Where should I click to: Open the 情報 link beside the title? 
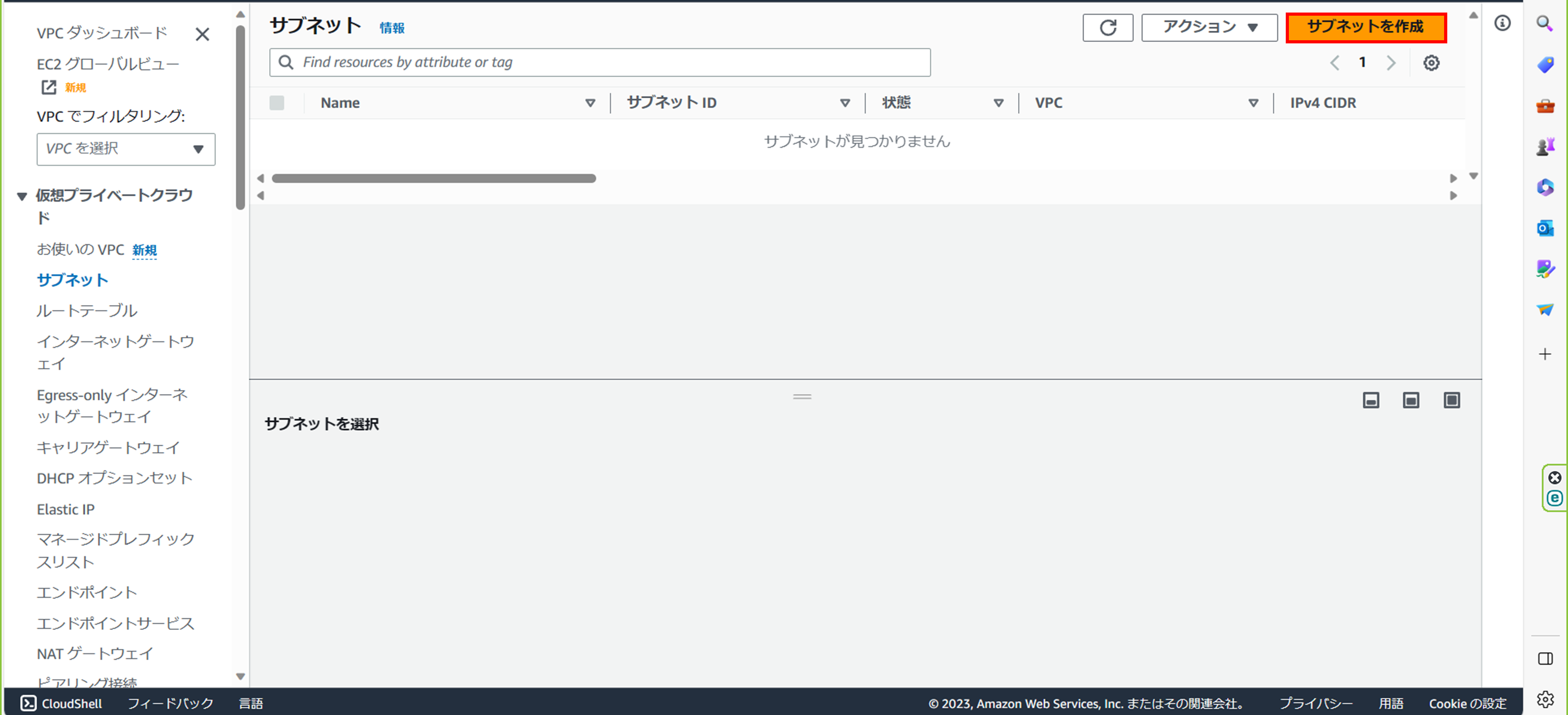click(391, 28)
